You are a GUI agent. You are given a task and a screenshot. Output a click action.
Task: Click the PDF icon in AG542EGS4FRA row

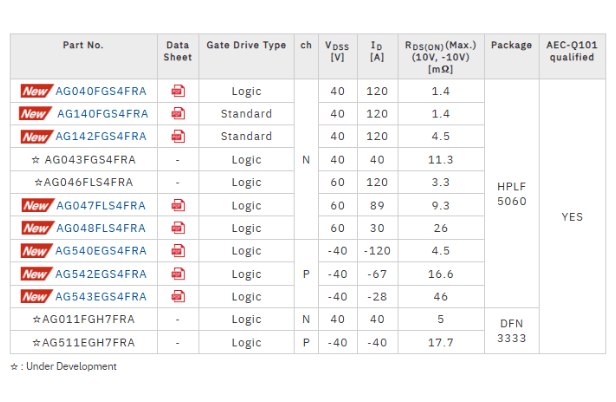178,274
